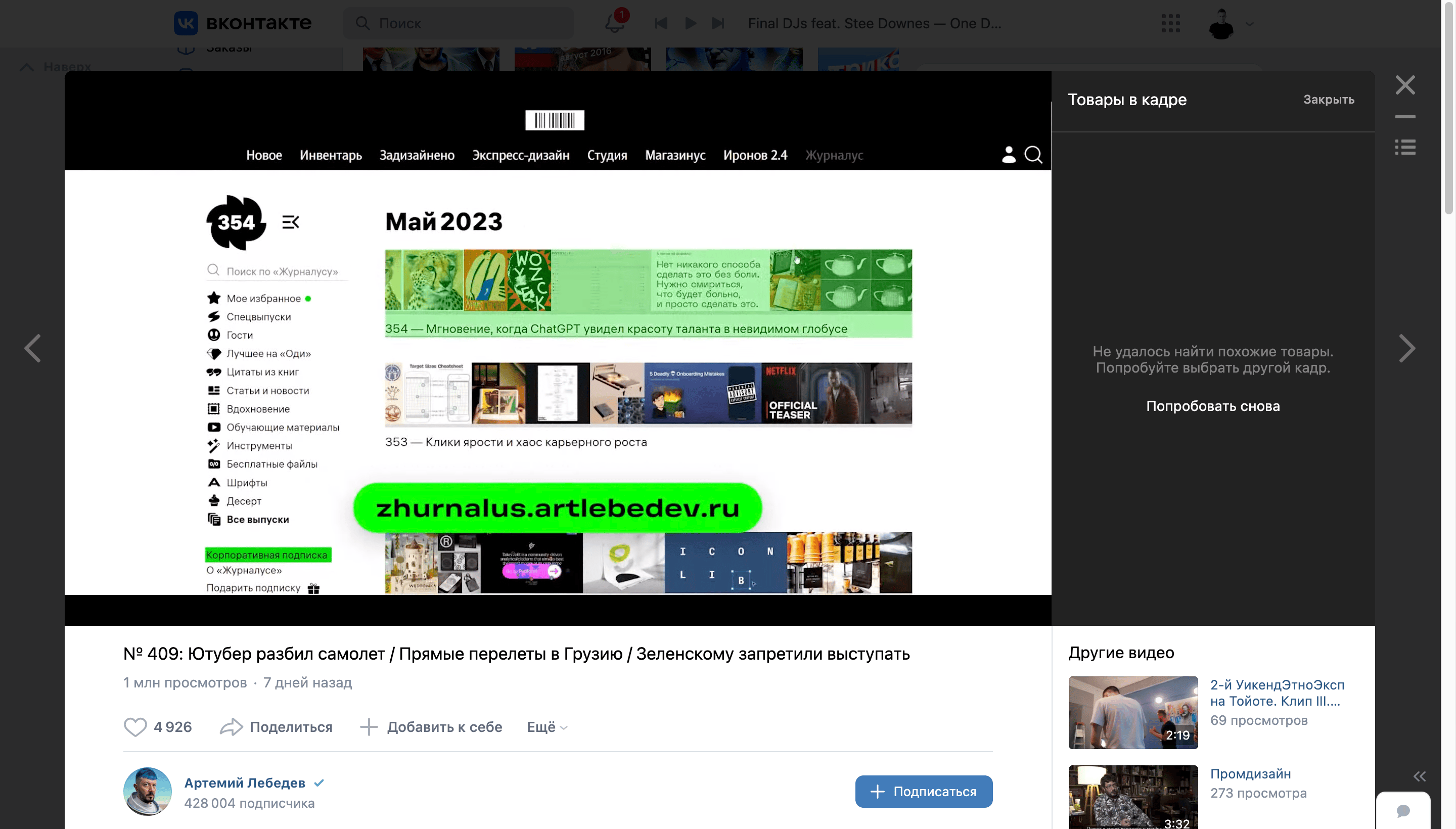Open Артемий Лебедев channel link
1456x829 pixels.
coord(245,783)
